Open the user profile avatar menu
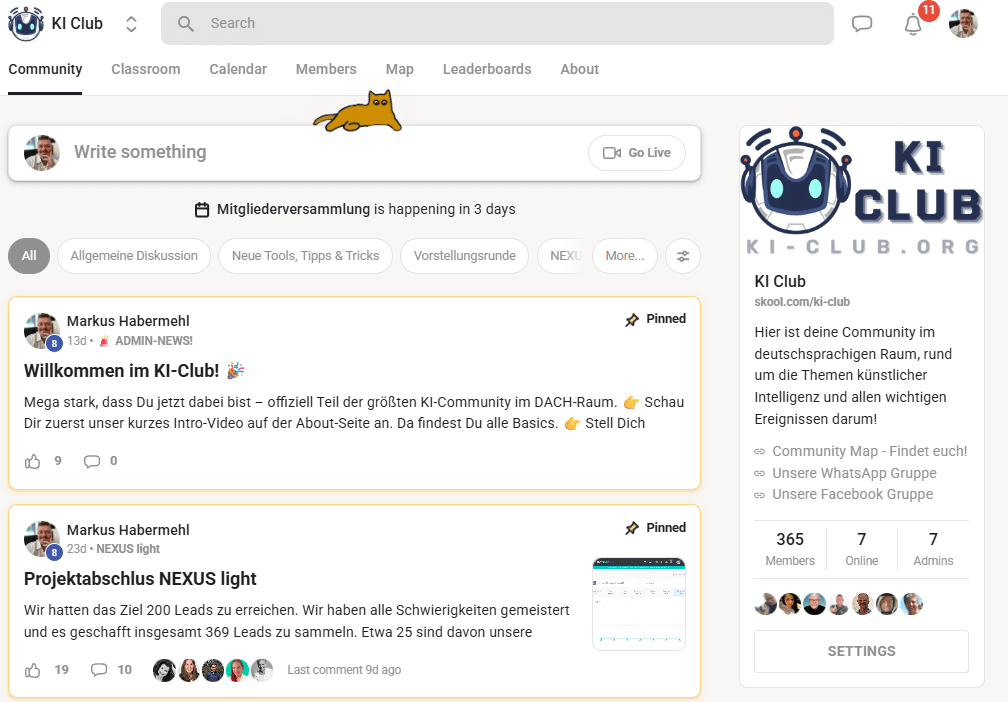Screen dimensions: 1008x702 tap(963, 24)
